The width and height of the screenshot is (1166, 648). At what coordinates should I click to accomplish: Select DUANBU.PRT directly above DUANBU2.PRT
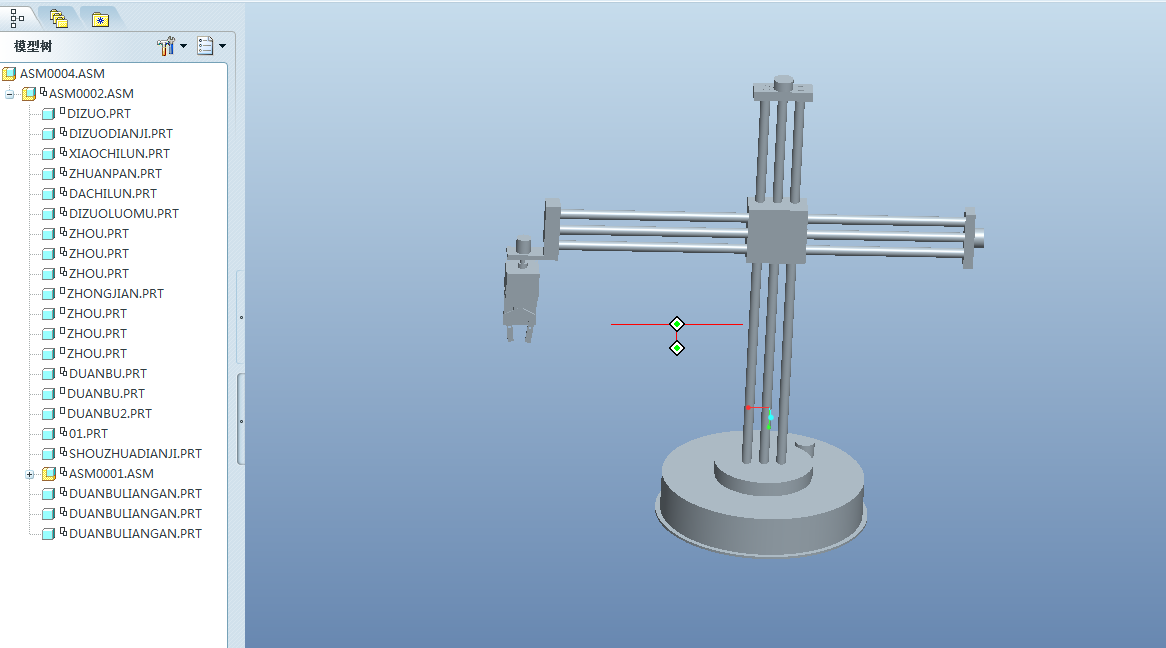point(106,394)
